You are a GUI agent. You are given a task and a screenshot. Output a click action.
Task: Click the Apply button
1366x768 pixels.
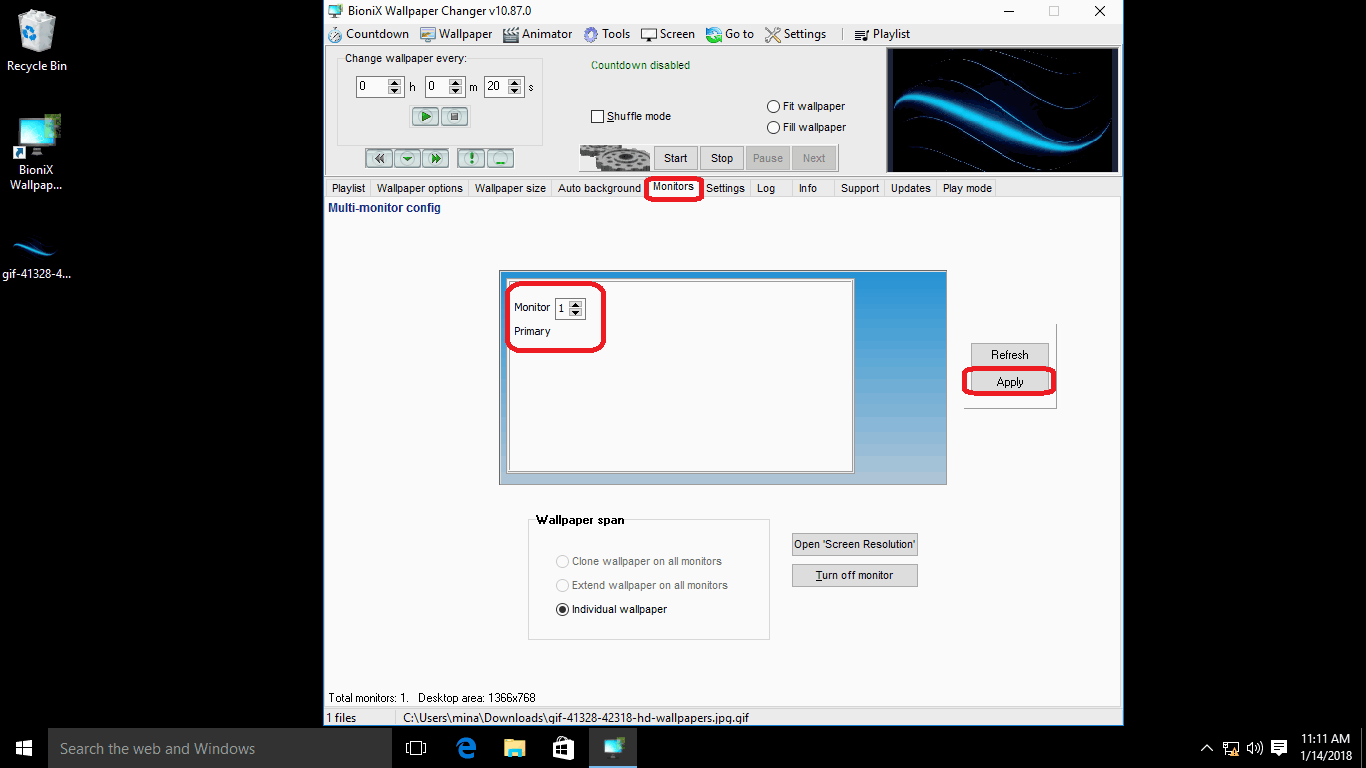[x=1010, y=382]
